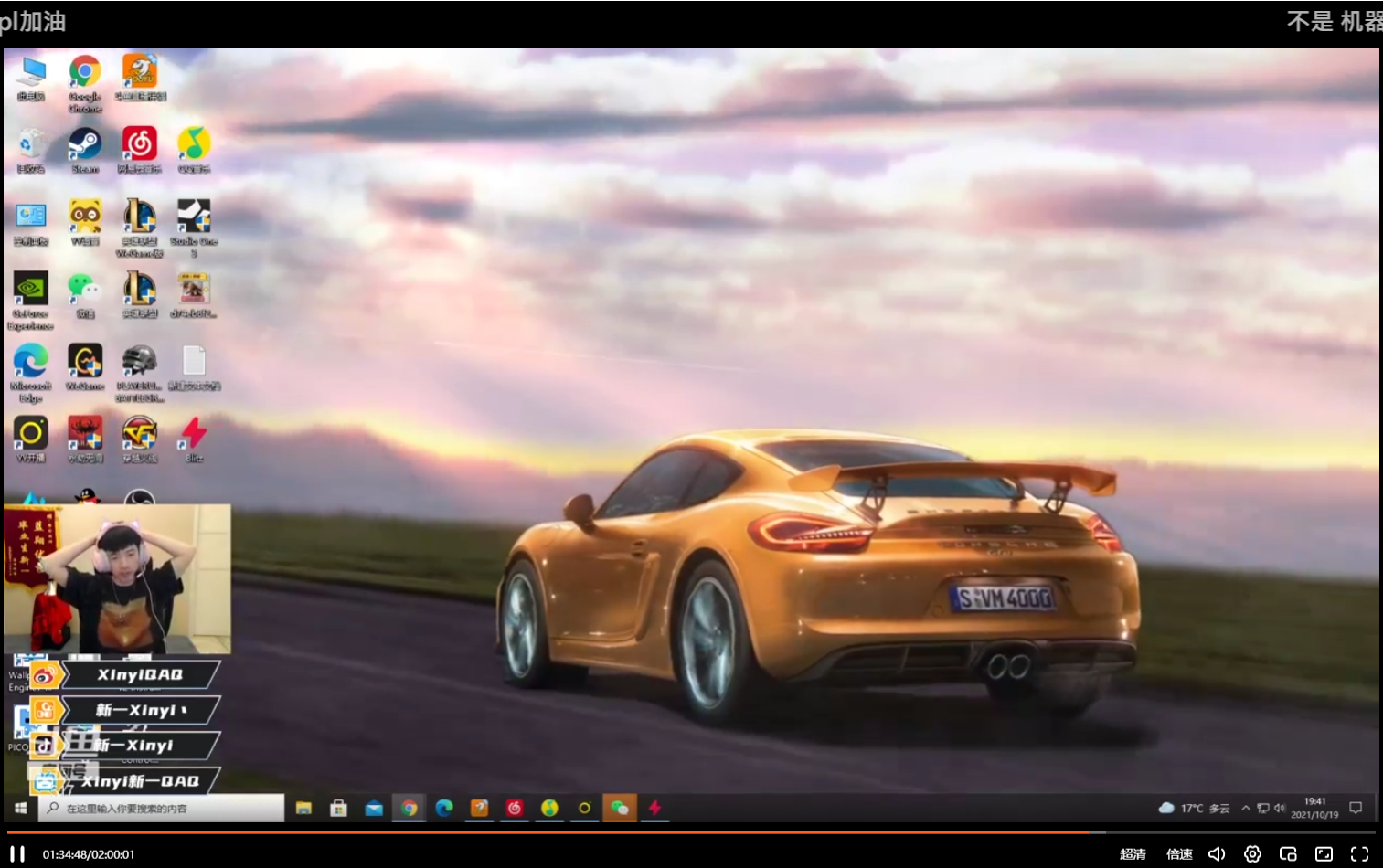Enable picture-in-picture mode for the video
The height and width of the screenshot is (868, 1383).
[x=1288, y=853]
